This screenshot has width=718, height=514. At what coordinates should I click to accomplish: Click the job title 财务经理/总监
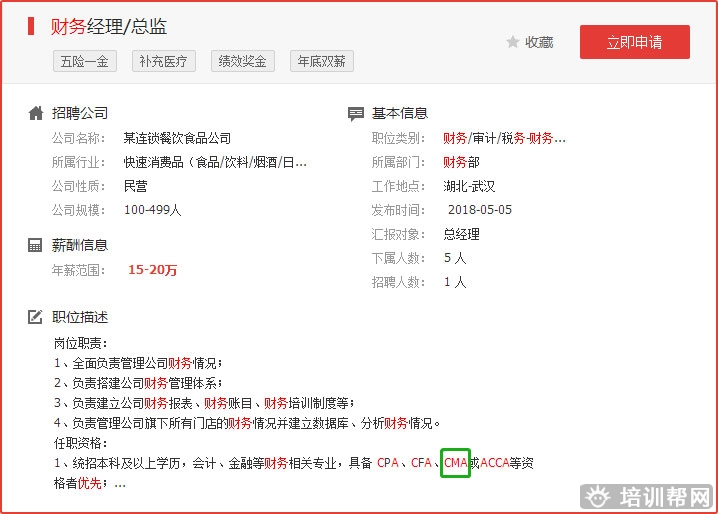coord(109,26)
